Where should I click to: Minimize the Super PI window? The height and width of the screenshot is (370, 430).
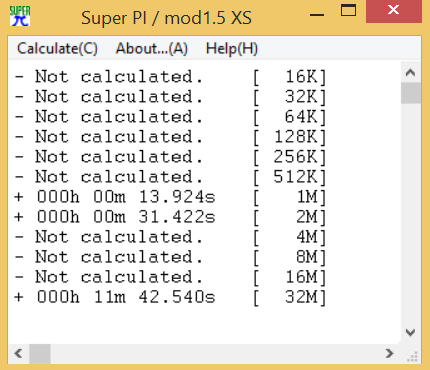point(317,15)
